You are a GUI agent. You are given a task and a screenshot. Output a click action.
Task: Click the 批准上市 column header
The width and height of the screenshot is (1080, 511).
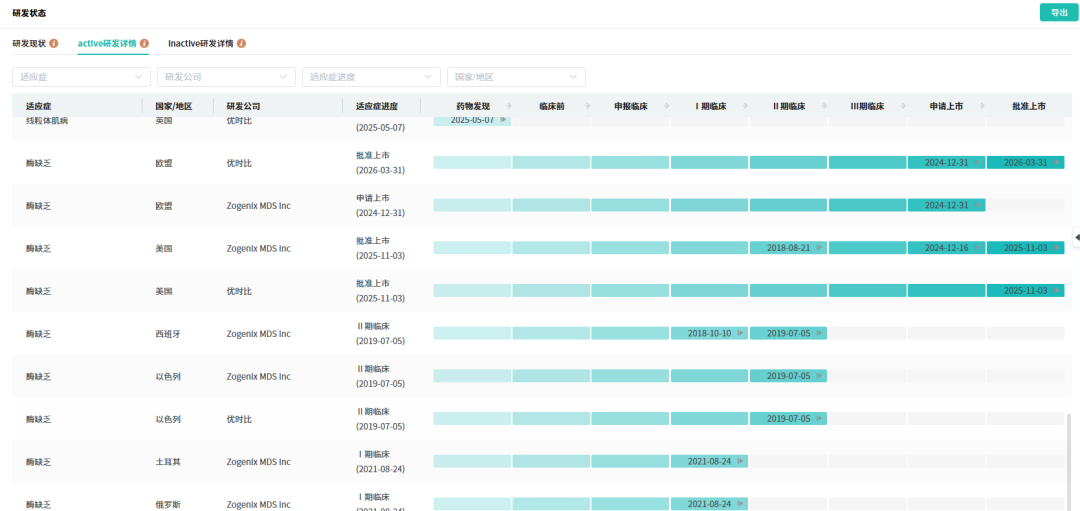[x=1028, y=106]
